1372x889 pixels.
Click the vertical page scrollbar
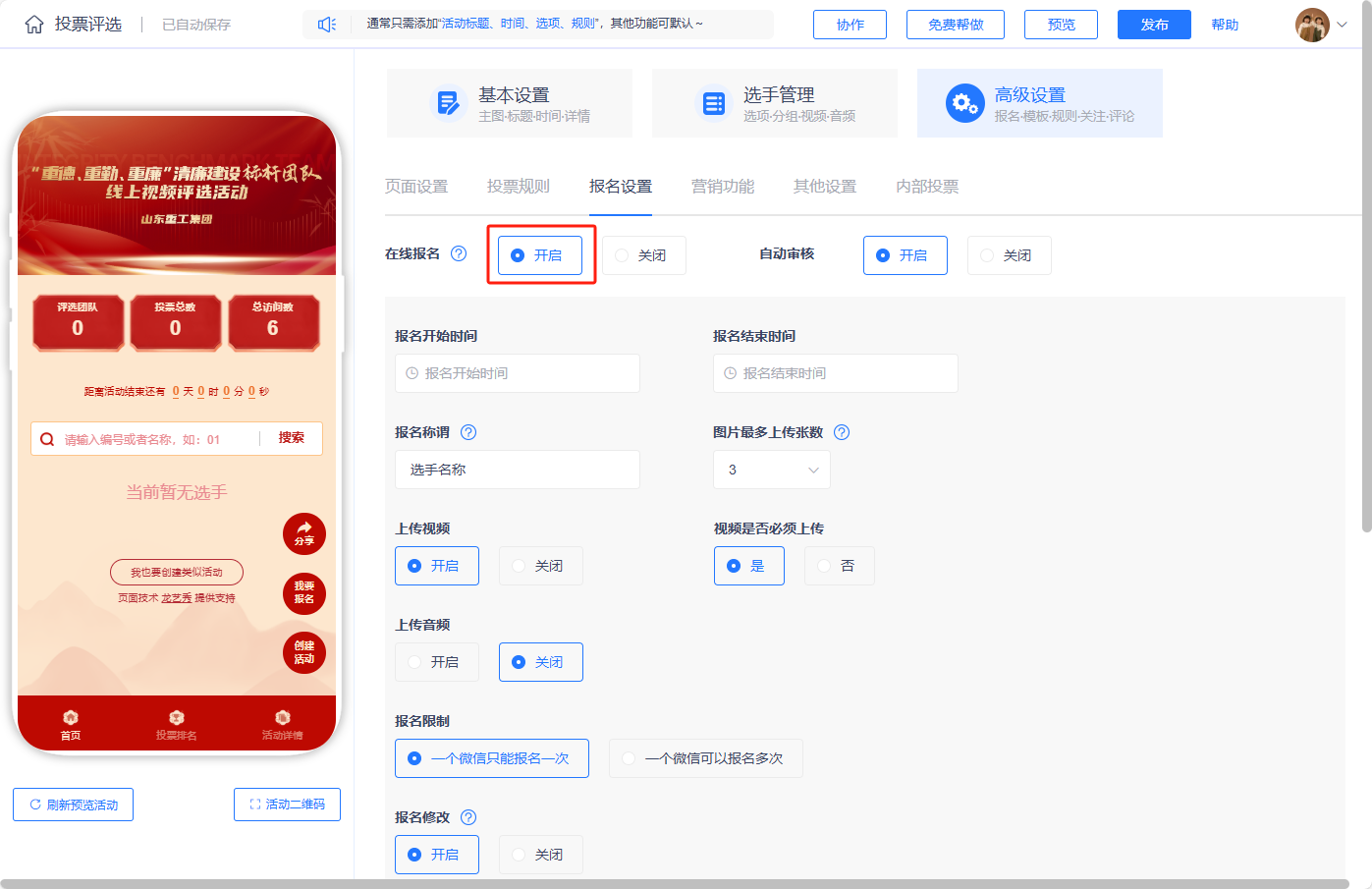[1366, 266]
